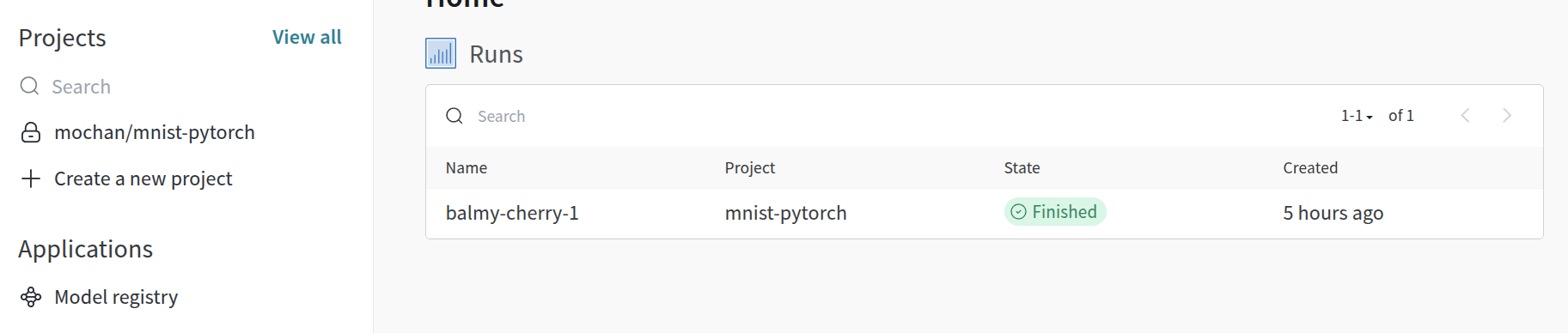Open the mochan/mnist-pytorch project
This screenshot has height=333, width=1568.
(155, 132)
